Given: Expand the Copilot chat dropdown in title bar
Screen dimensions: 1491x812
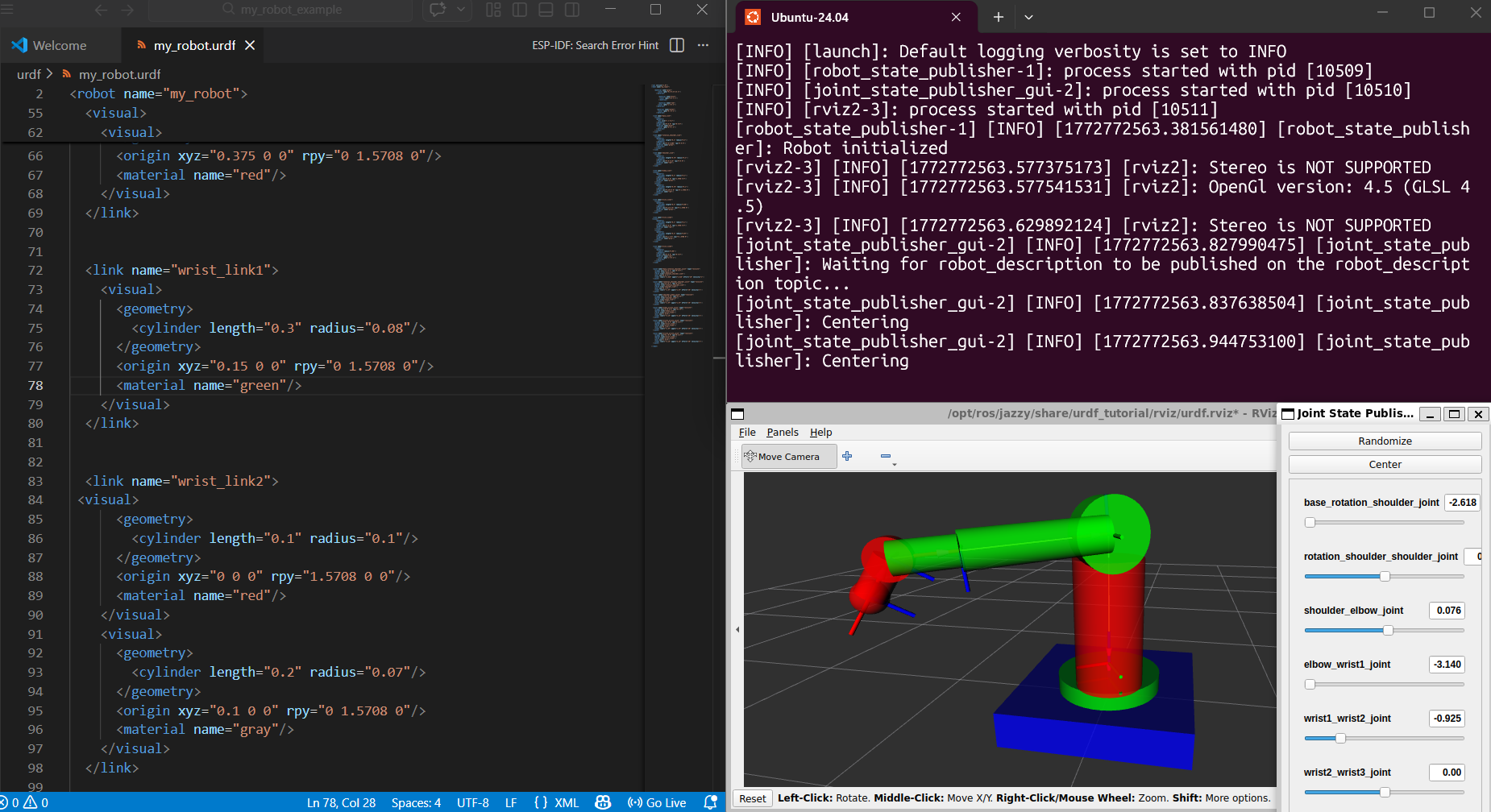Looking at the screenshot, I should [461, 10].
